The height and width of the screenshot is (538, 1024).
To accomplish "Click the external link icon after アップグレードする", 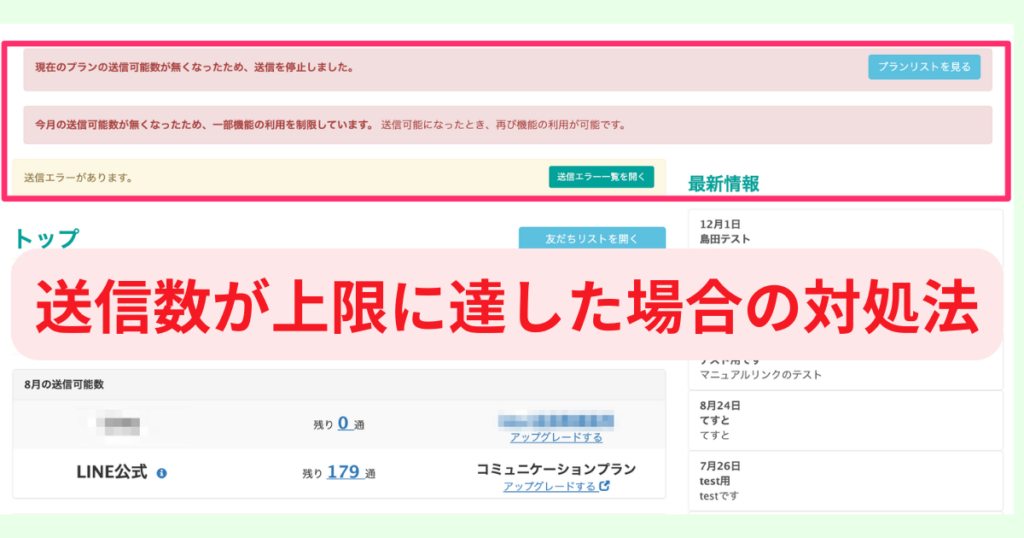I will 604,487.
